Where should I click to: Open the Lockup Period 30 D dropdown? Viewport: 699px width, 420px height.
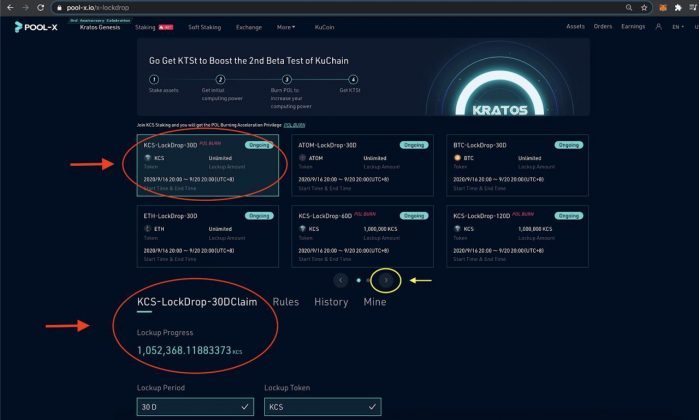(x=195, y=407)
